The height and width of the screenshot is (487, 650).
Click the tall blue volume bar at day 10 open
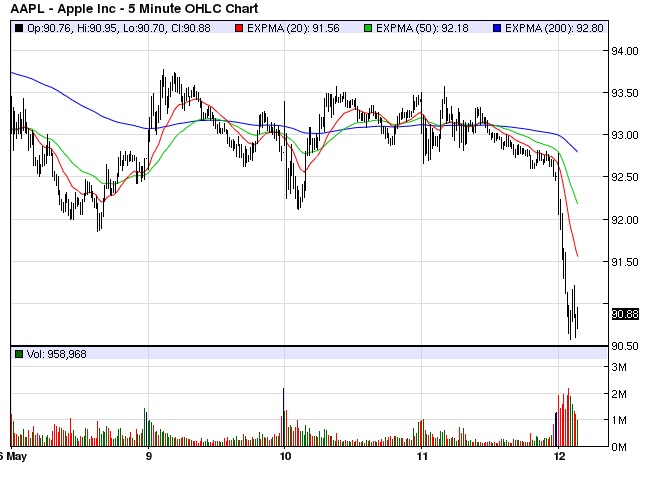tap(284, 417)
